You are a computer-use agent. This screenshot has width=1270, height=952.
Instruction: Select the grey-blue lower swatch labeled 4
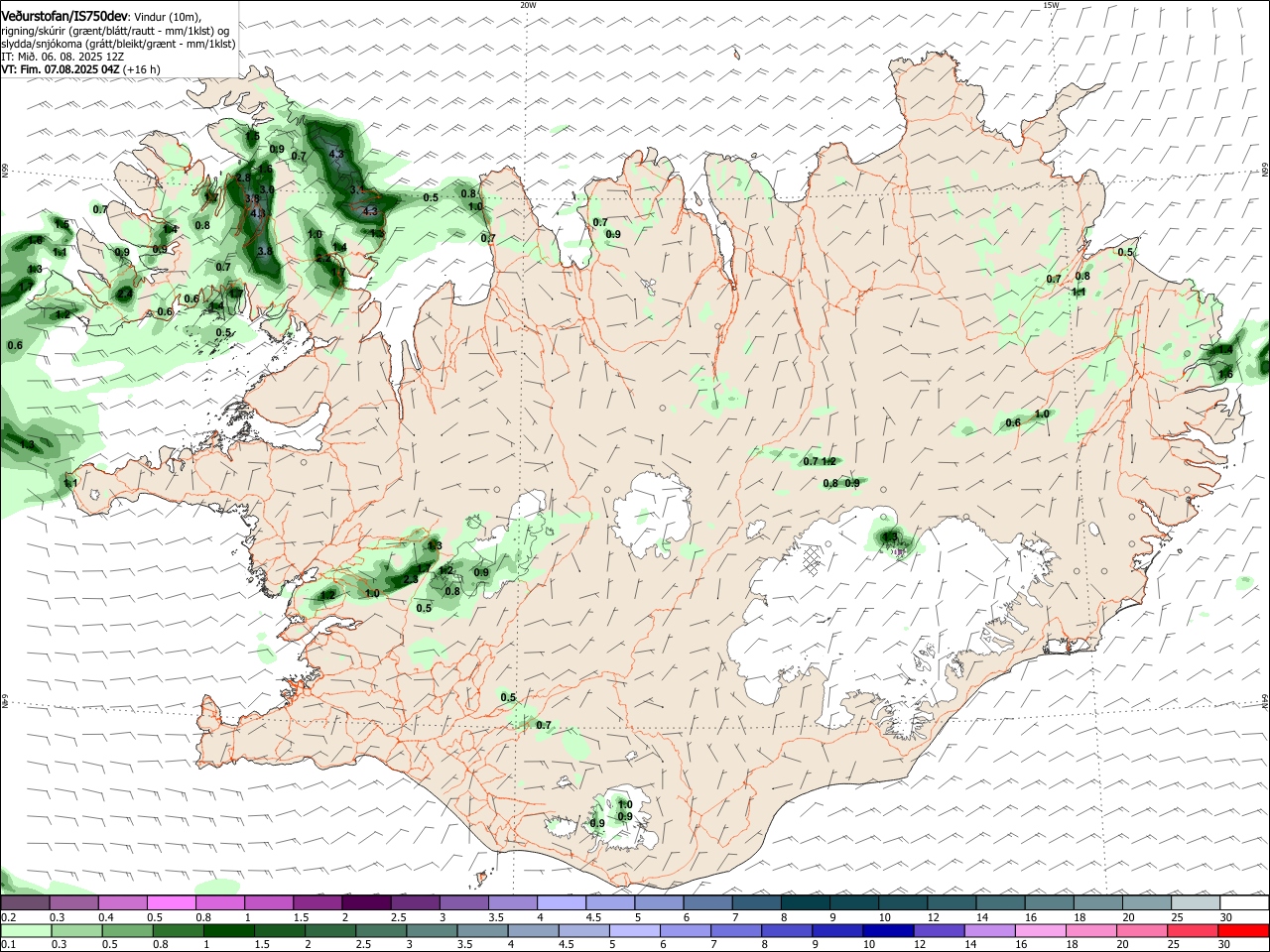coord(533,930)
